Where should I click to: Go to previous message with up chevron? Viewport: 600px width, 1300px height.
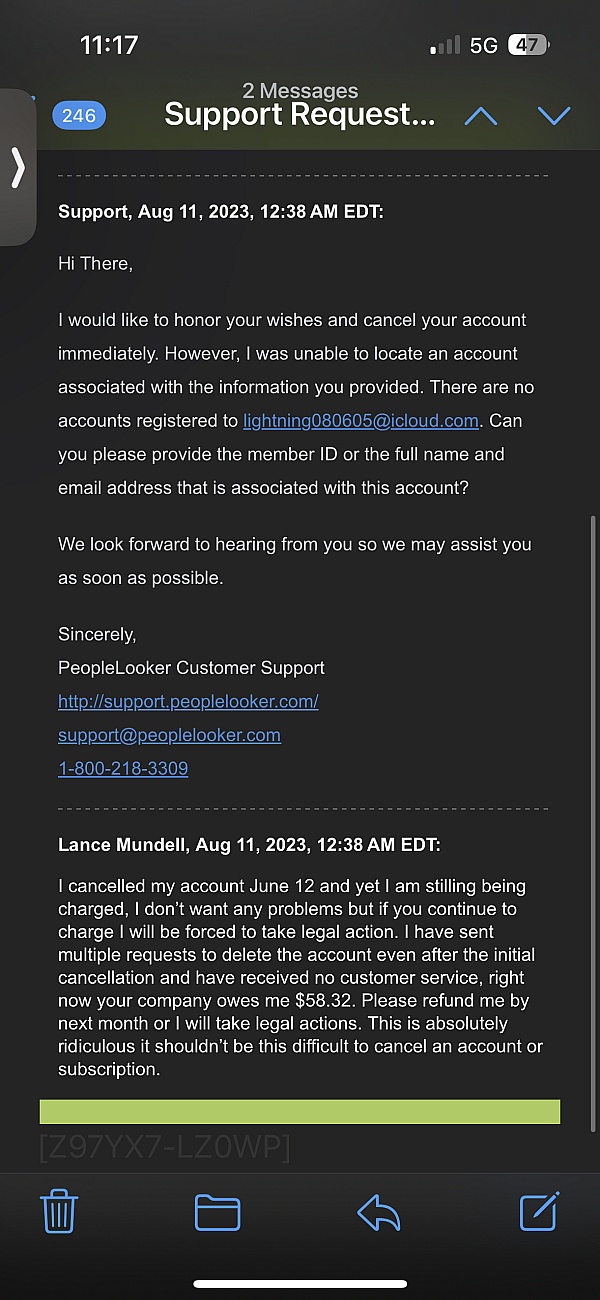tap(480, 116)
